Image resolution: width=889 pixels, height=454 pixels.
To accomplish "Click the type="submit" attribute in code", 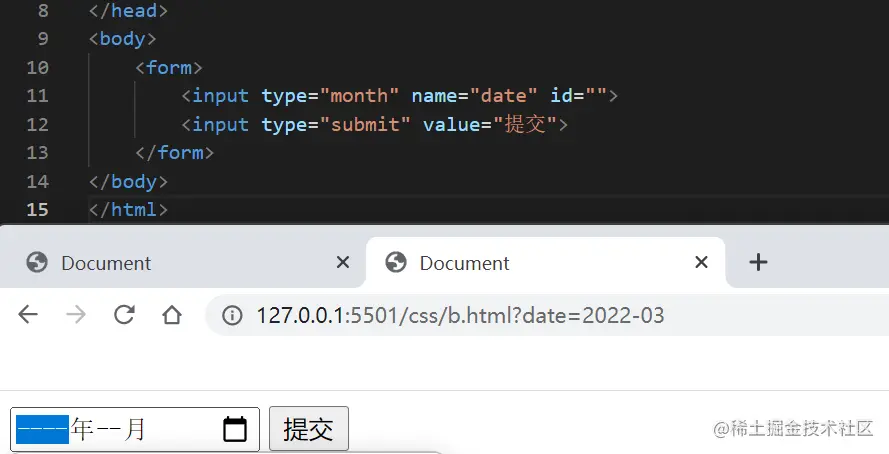I will tap(336, 124).
